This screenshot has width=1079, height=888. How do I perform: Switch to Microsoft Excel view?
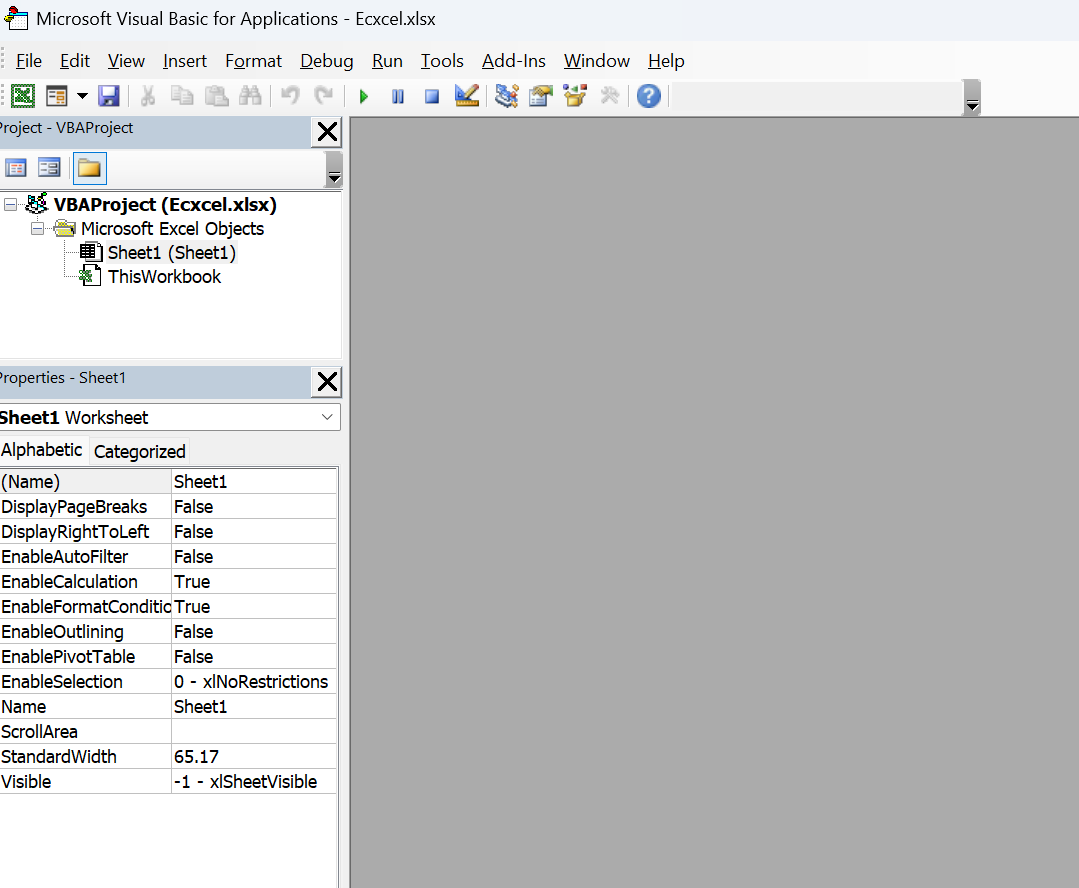pyautogui.click(x=23, y=95)
